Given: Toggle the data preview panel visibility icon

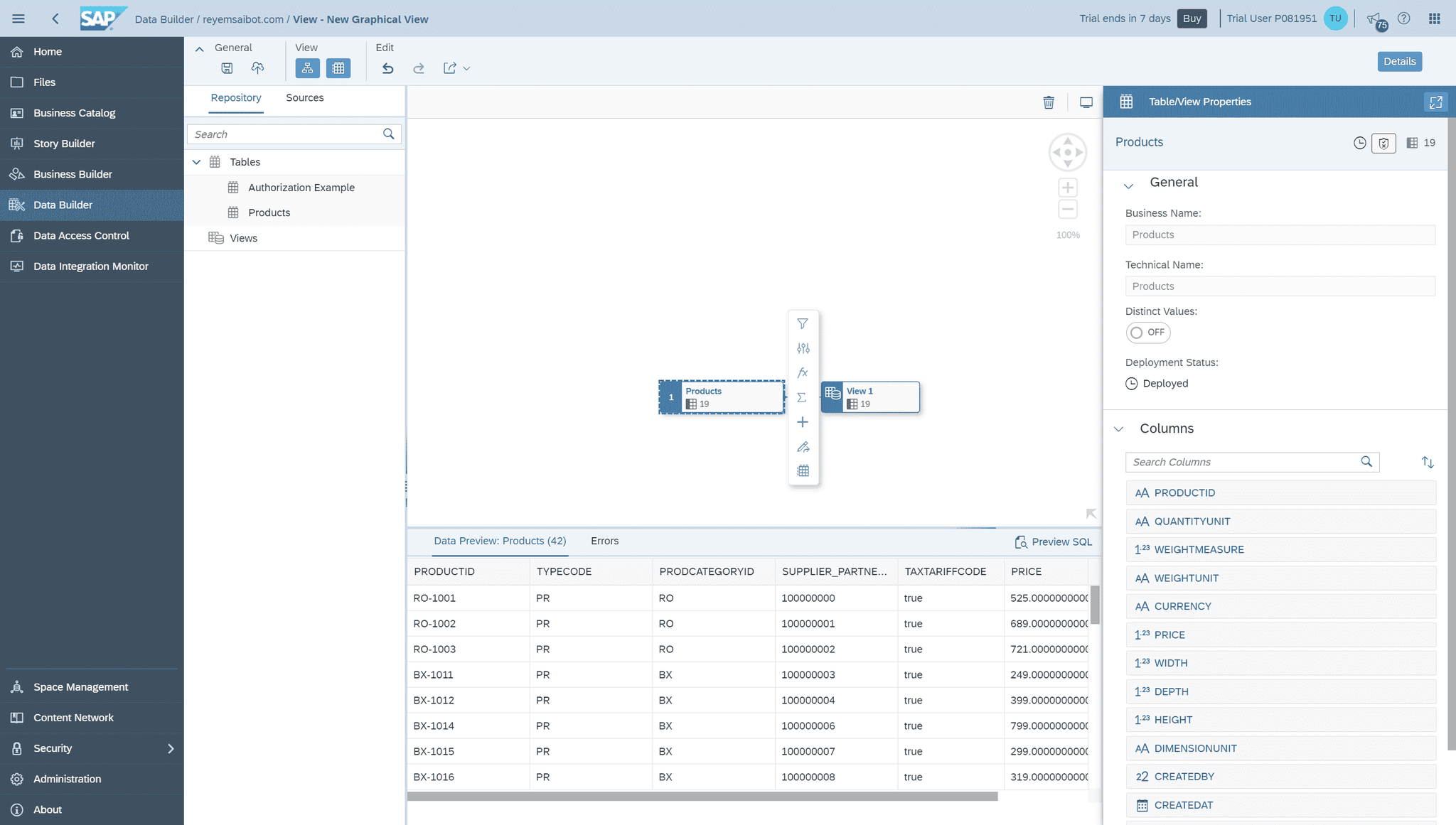Looking at the screenshot, I should 1086,102.
